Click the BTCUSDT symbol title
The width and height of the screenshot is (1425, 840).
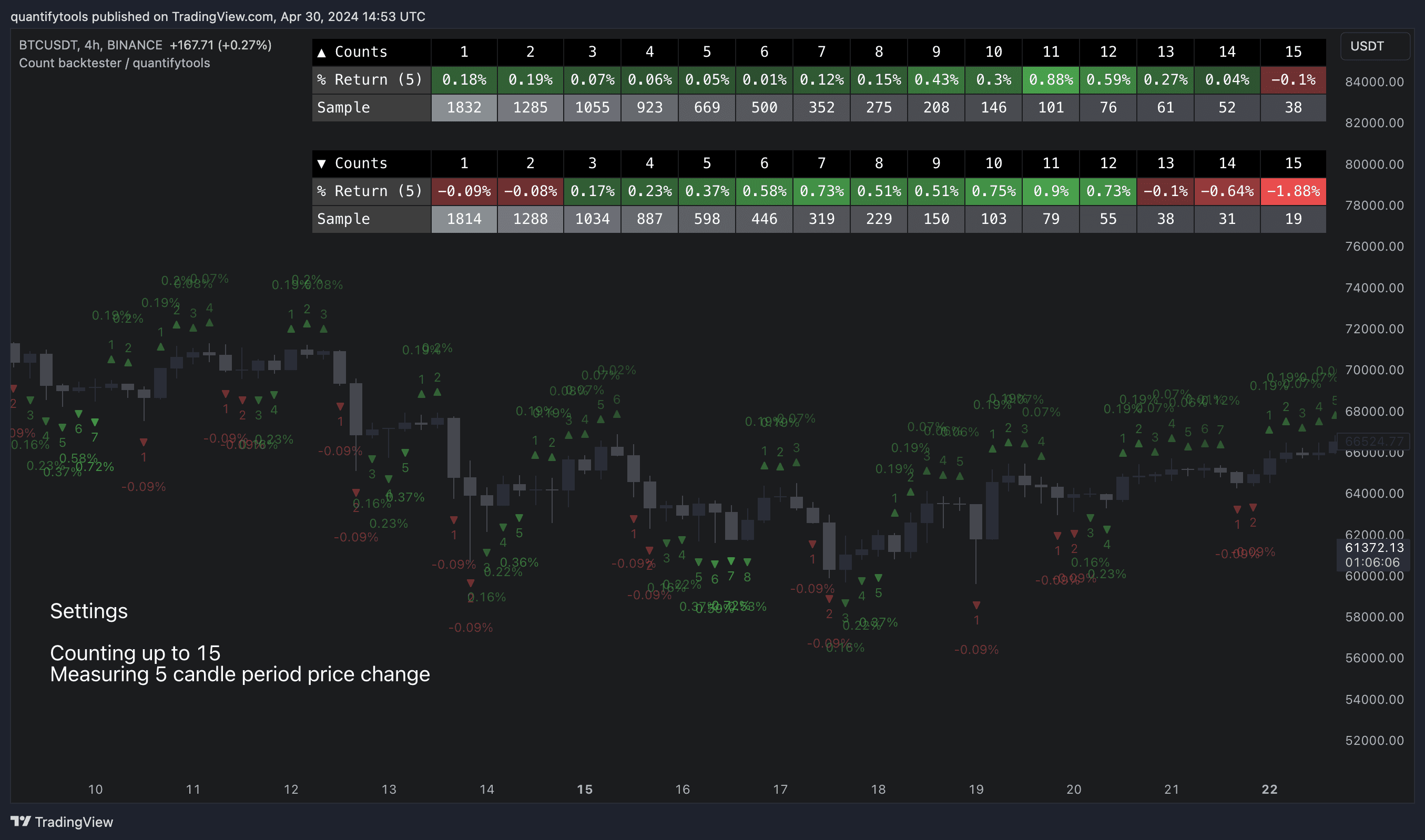[47, 45]
